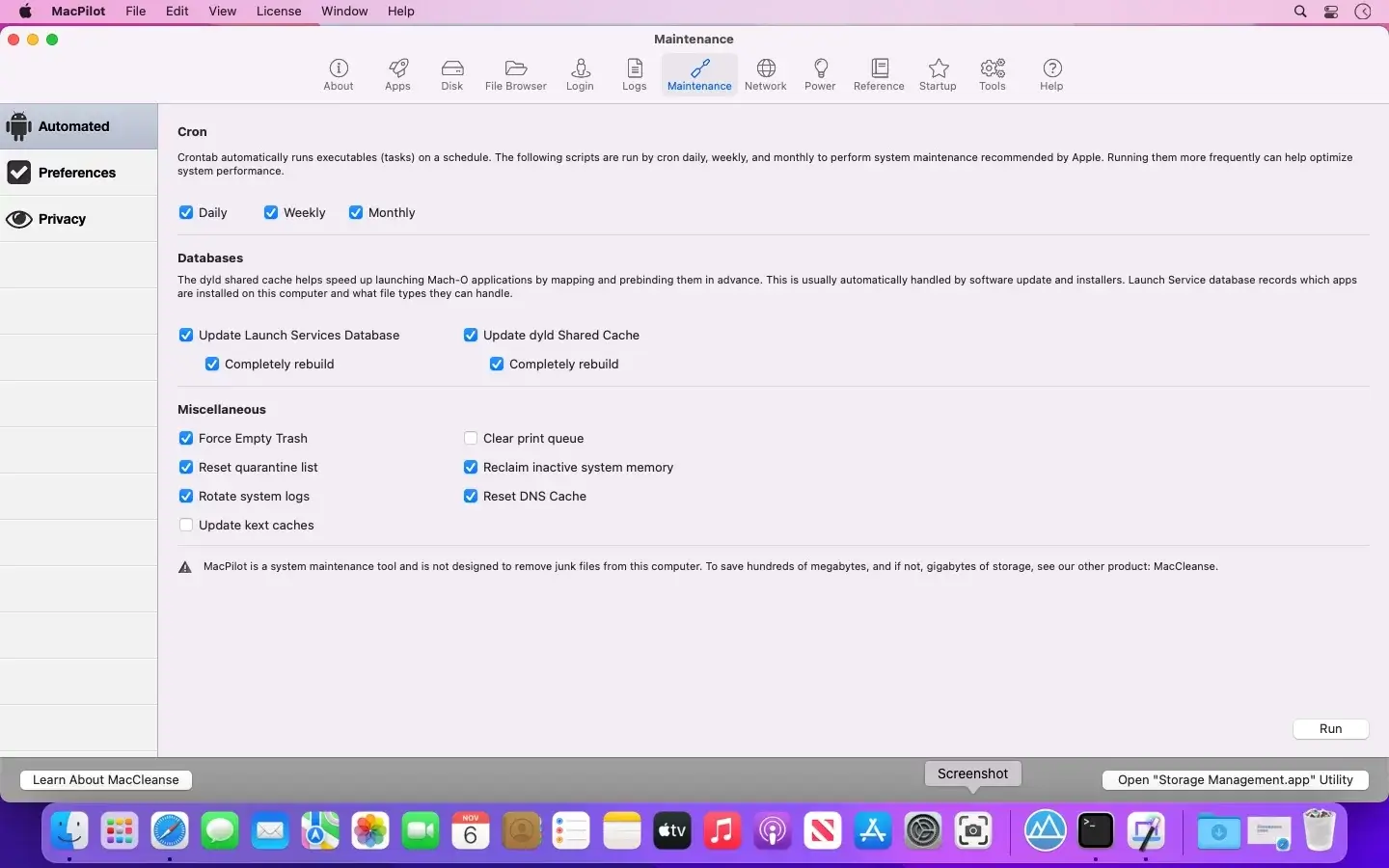
Task: Open the File menu
Action: click(x=136, y=12)
